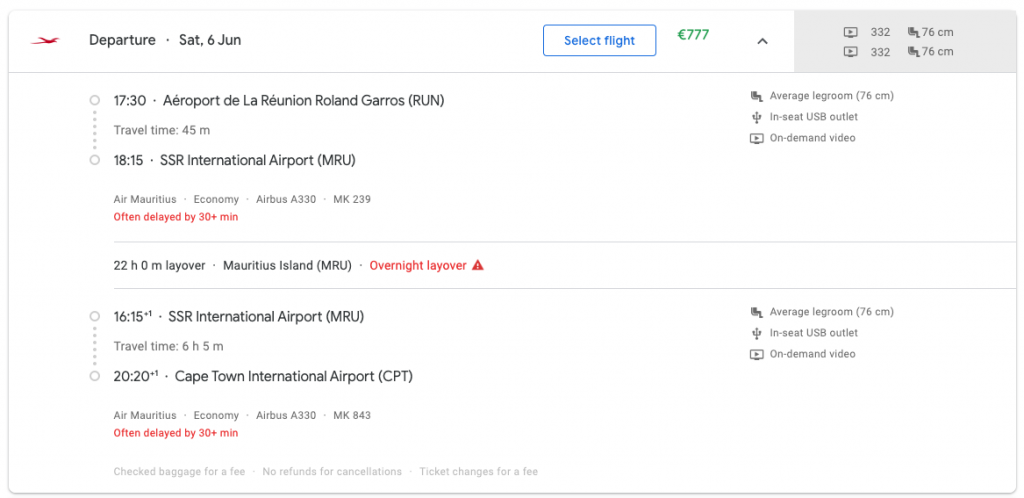Click legroom seat icon for flight MK 843

pyautogui.click(x=757, y=312)
